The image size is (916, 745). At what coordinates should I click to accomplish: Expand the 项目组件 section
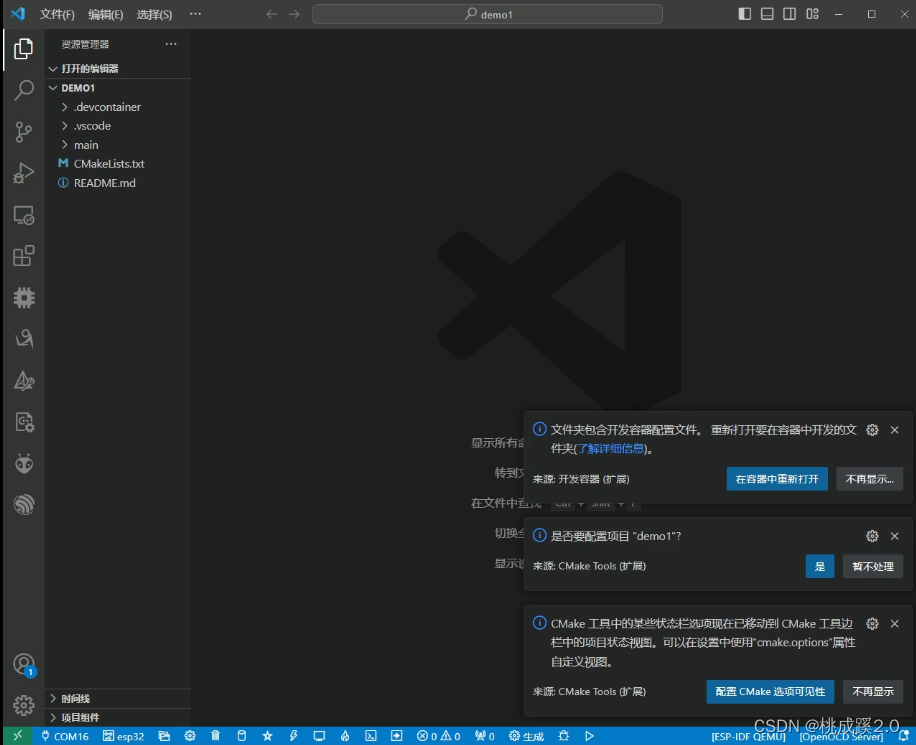click(x=118, y=718)
